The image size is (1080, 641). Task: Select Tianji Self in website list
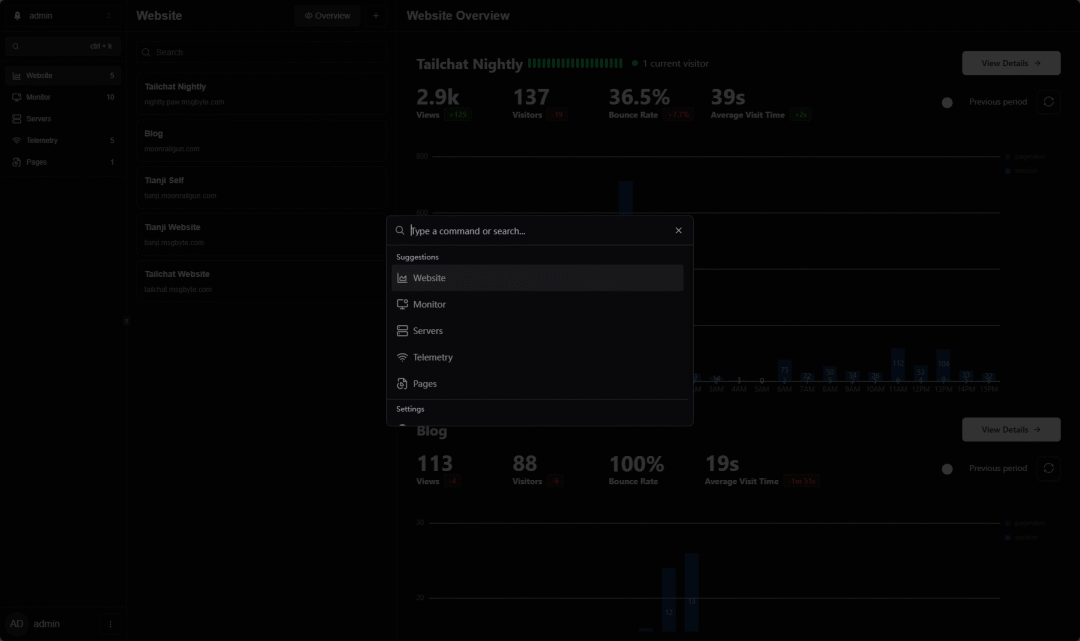(x=261, y=188)
